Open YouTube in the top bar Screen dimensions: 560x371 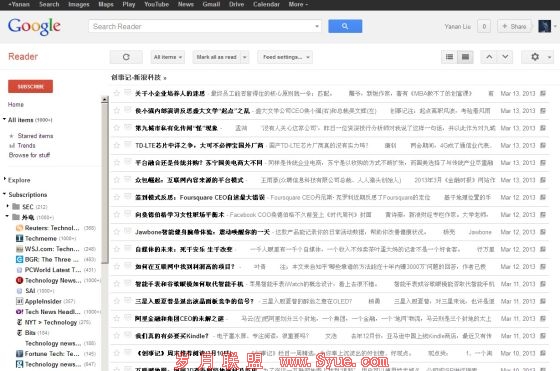click(x=156, y=5)
